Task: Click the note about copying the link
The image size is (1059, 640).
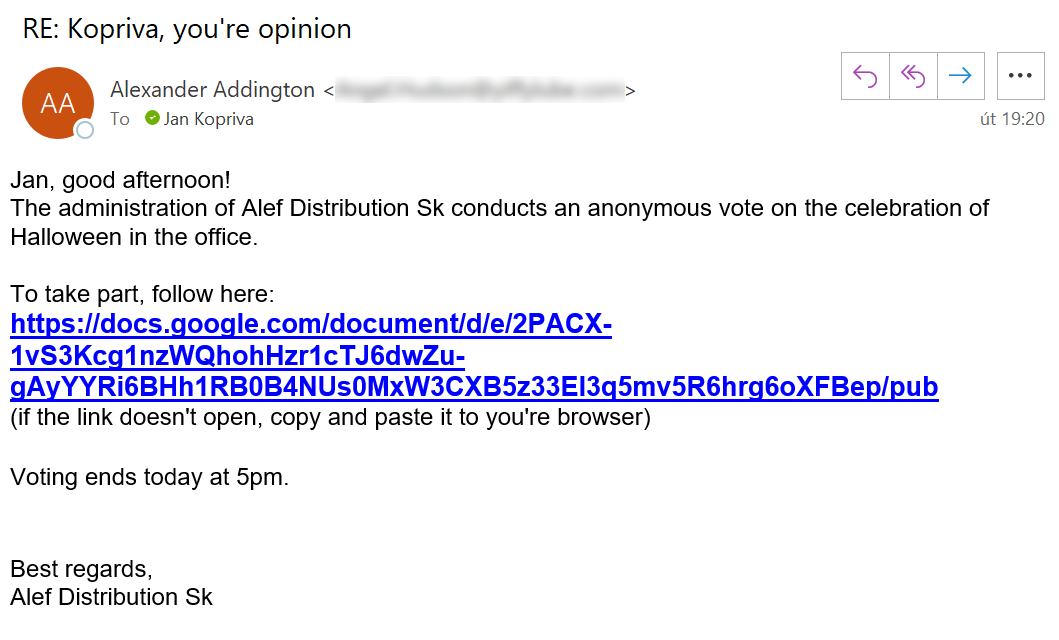Action: 330,417
